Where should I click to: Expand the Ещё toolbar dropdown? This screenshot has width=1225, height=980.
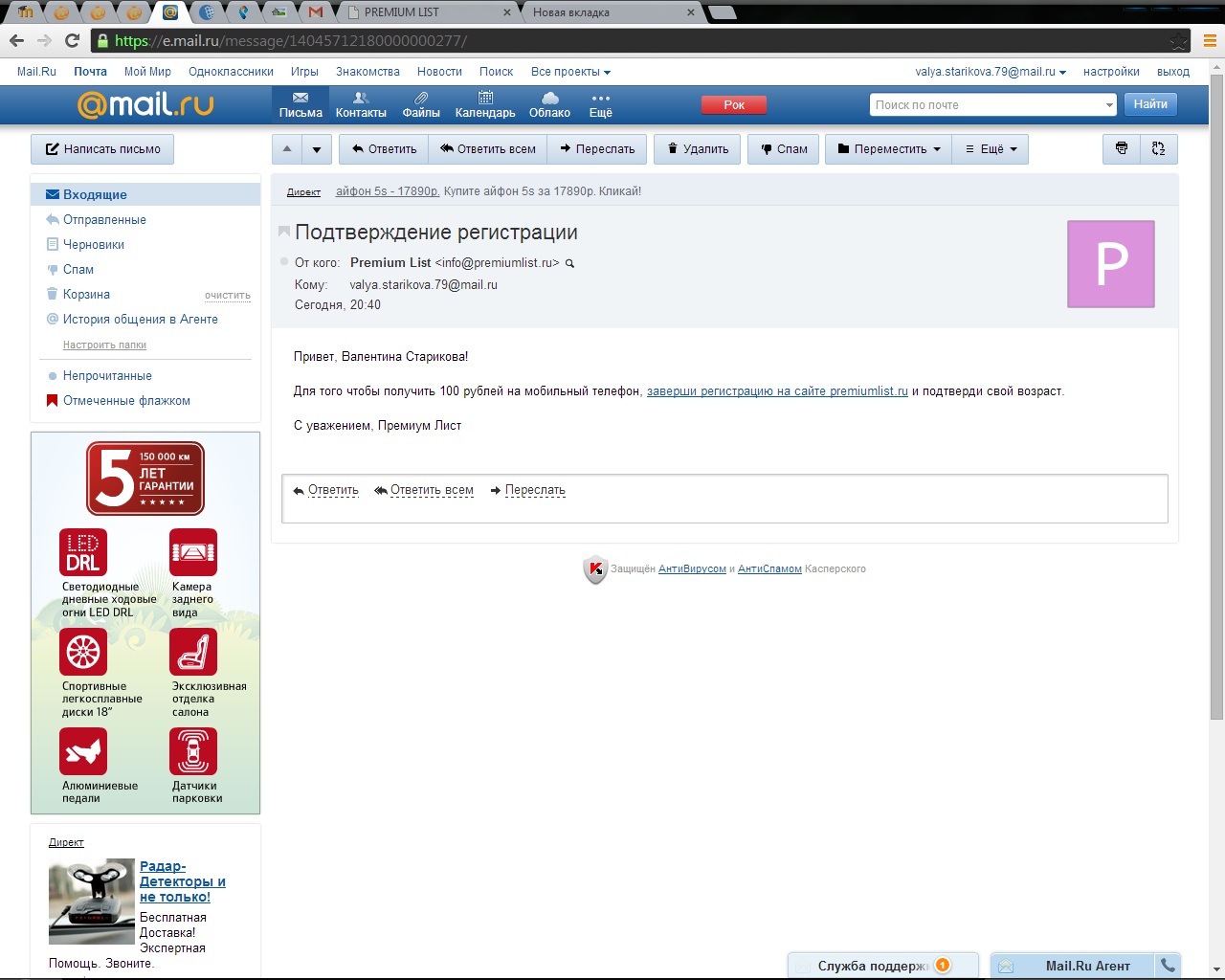[x=991, y=149]
